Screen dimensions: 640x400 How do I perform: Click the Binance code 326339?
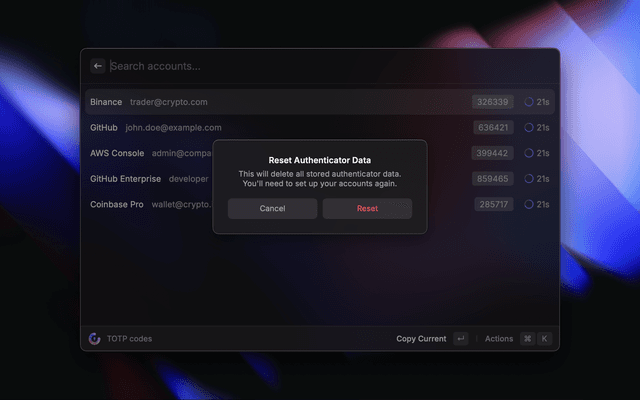(493, 102)
